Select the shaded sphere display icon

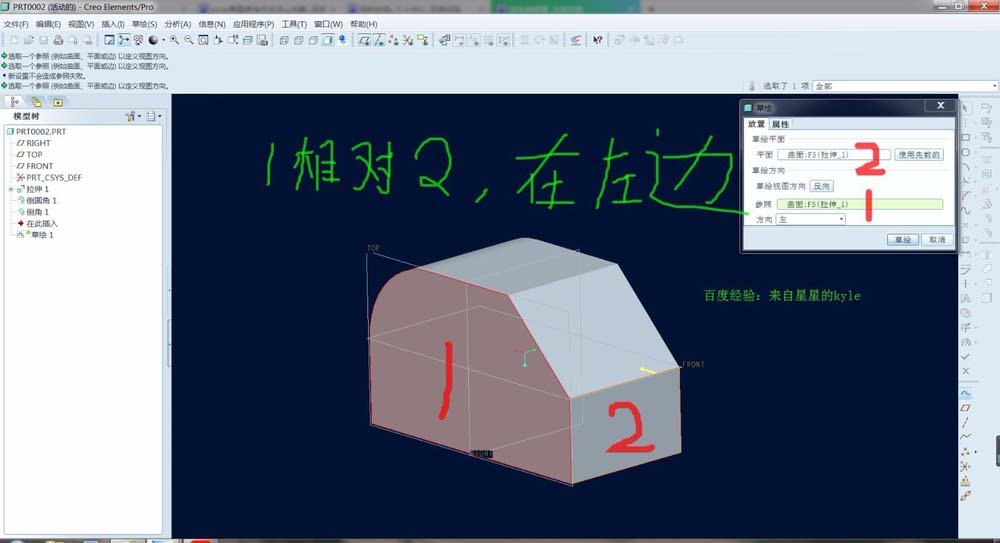click(x=153, y=40)
